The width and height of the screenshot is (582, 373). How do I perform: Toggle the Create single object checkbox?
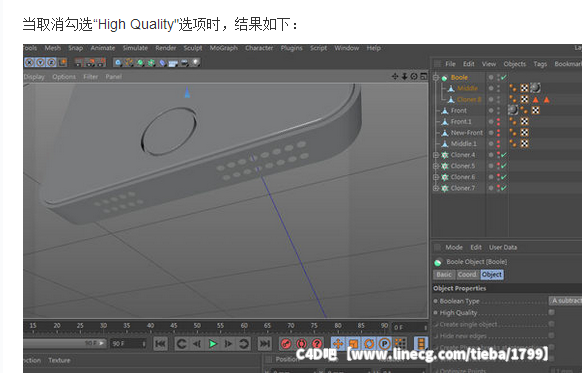click(552, 324)
